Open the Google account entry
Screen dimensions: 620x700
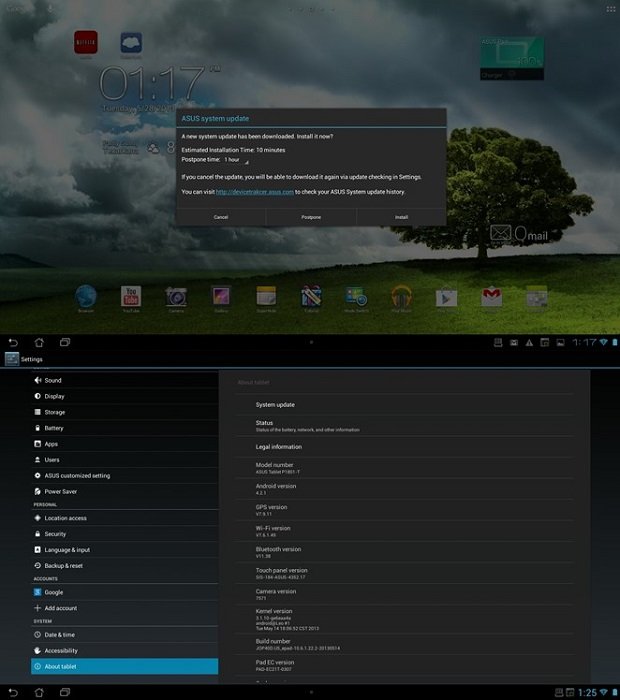pyautogui.click(x=125, y=592)
